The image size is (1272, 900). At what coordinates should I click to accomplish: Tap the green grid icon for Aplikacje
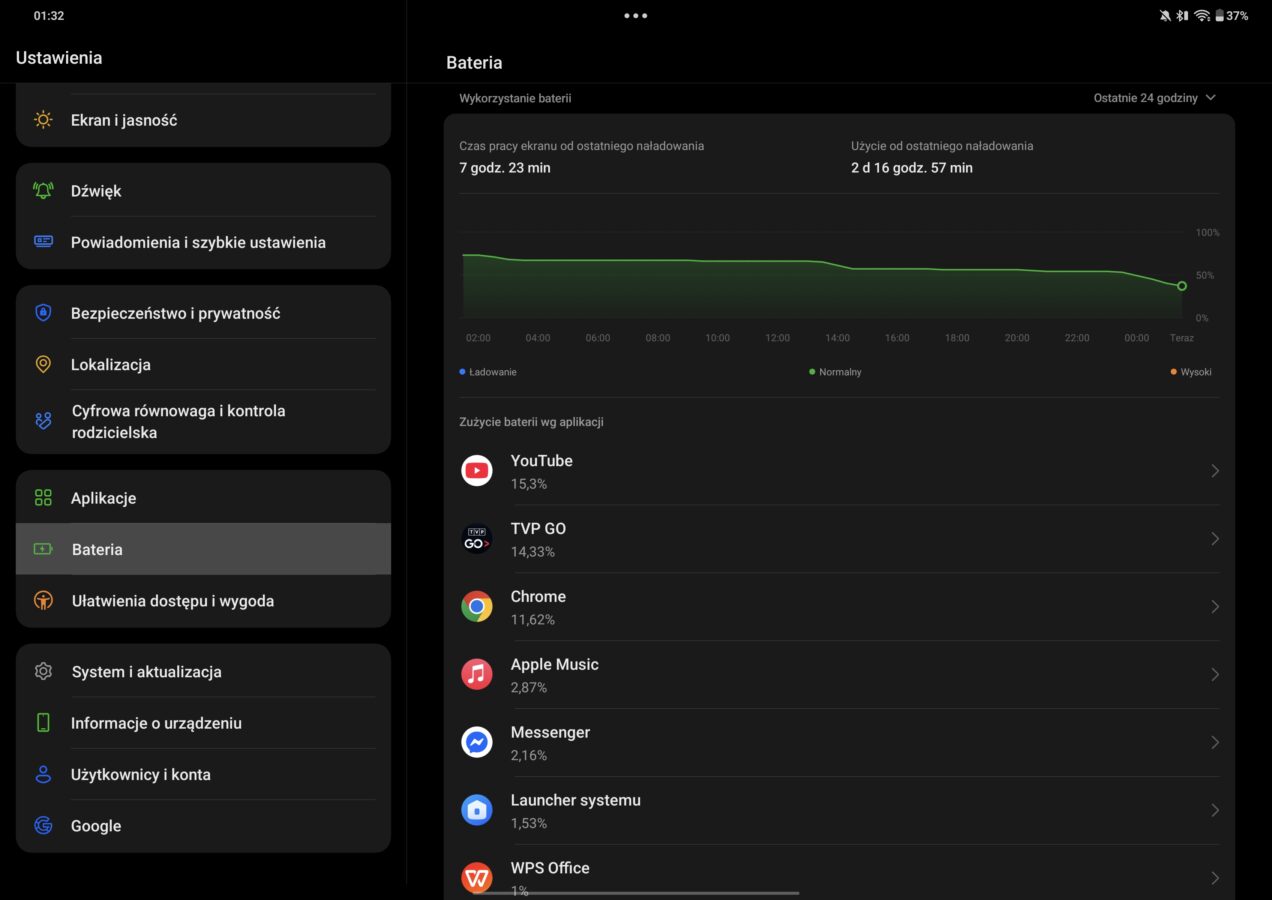[x=43, y=498]
